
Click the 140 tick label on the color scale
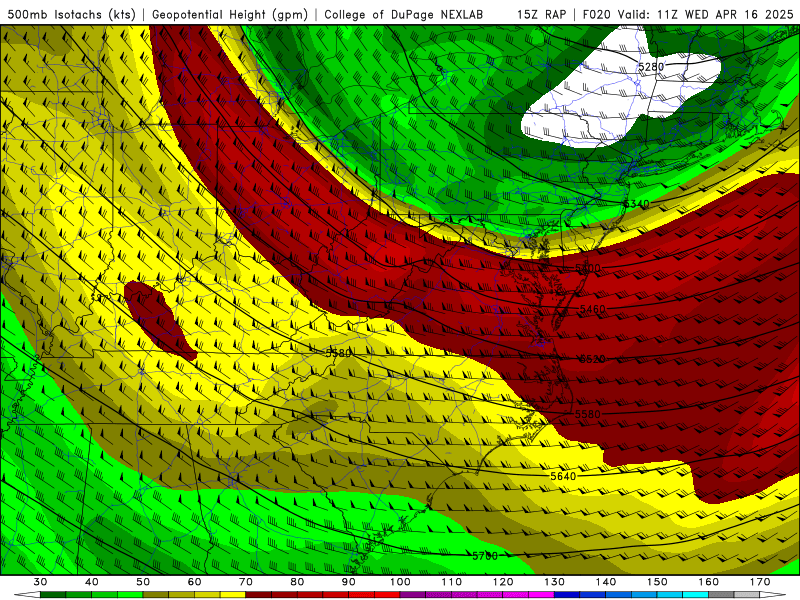tap(606, 582)
